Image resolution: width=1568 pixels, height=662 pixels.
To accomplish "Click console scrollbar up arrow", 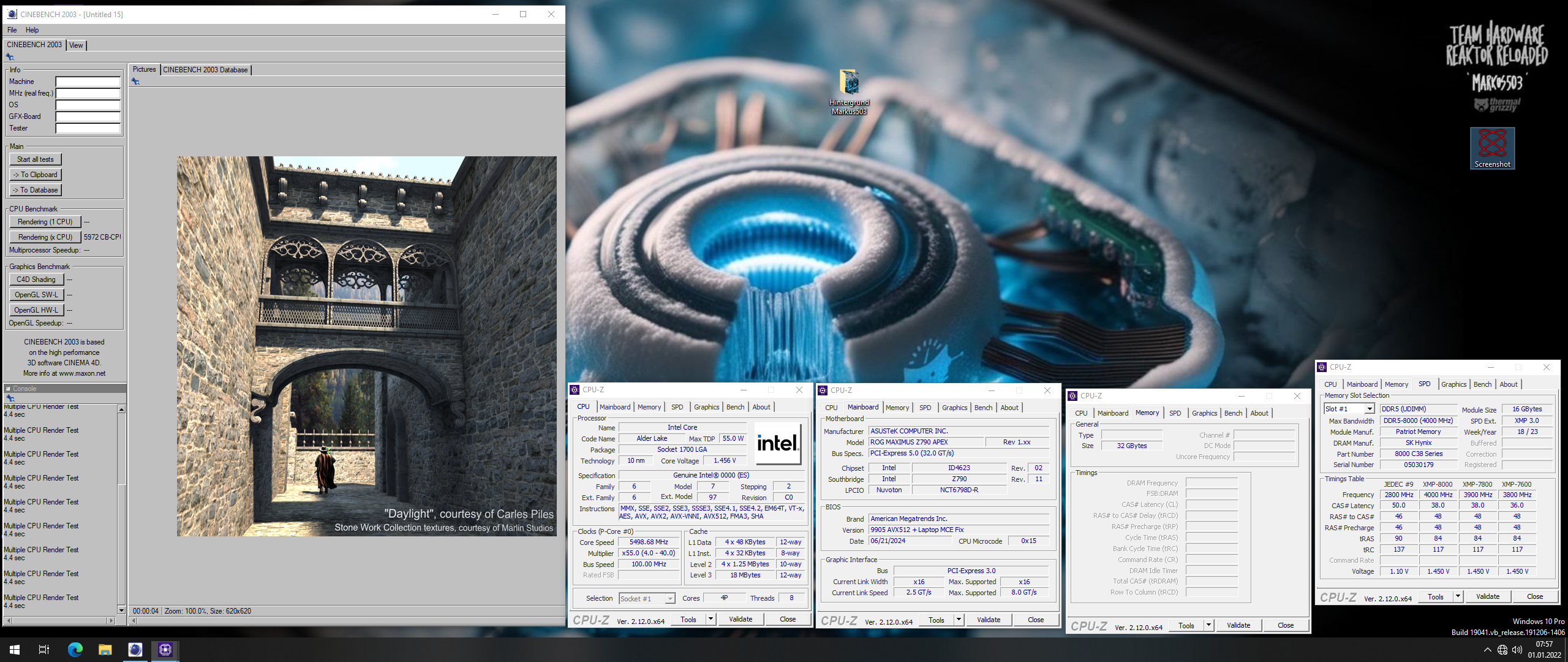I will click(x=121, y=409).
